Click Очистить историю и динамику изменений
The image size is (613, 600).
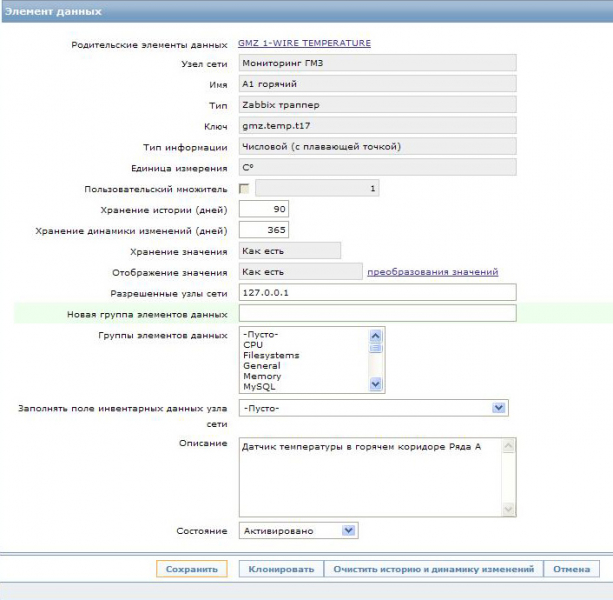coord(433,569)
